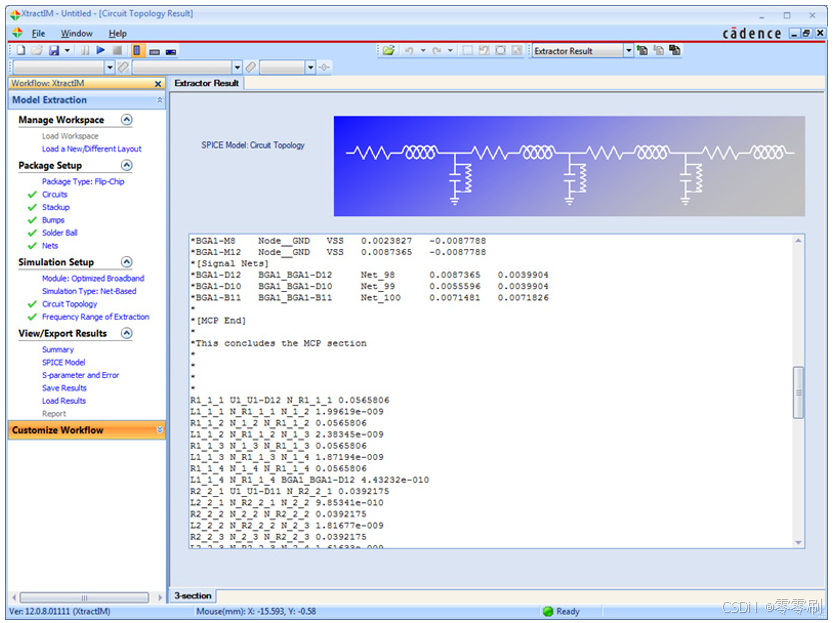Open the Window menu
The image size is (834, 623).
coord(77,34)
